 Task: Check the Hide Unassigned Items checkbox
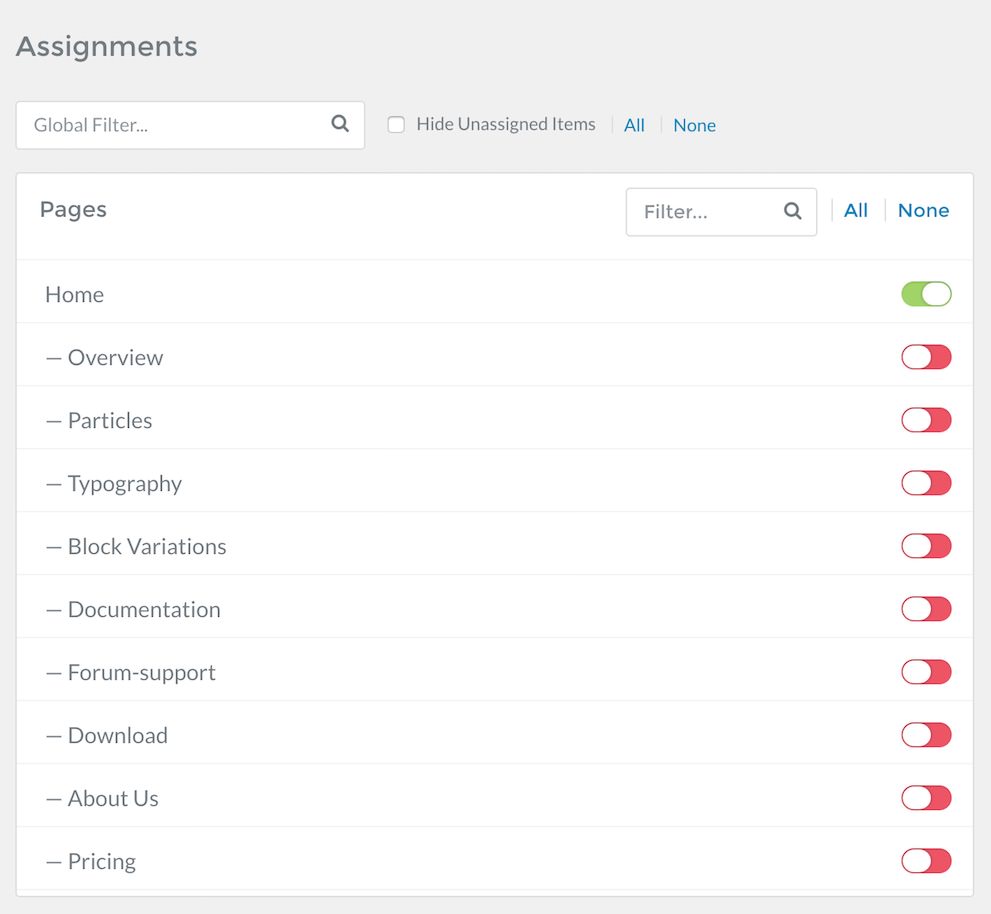point(396,125)
